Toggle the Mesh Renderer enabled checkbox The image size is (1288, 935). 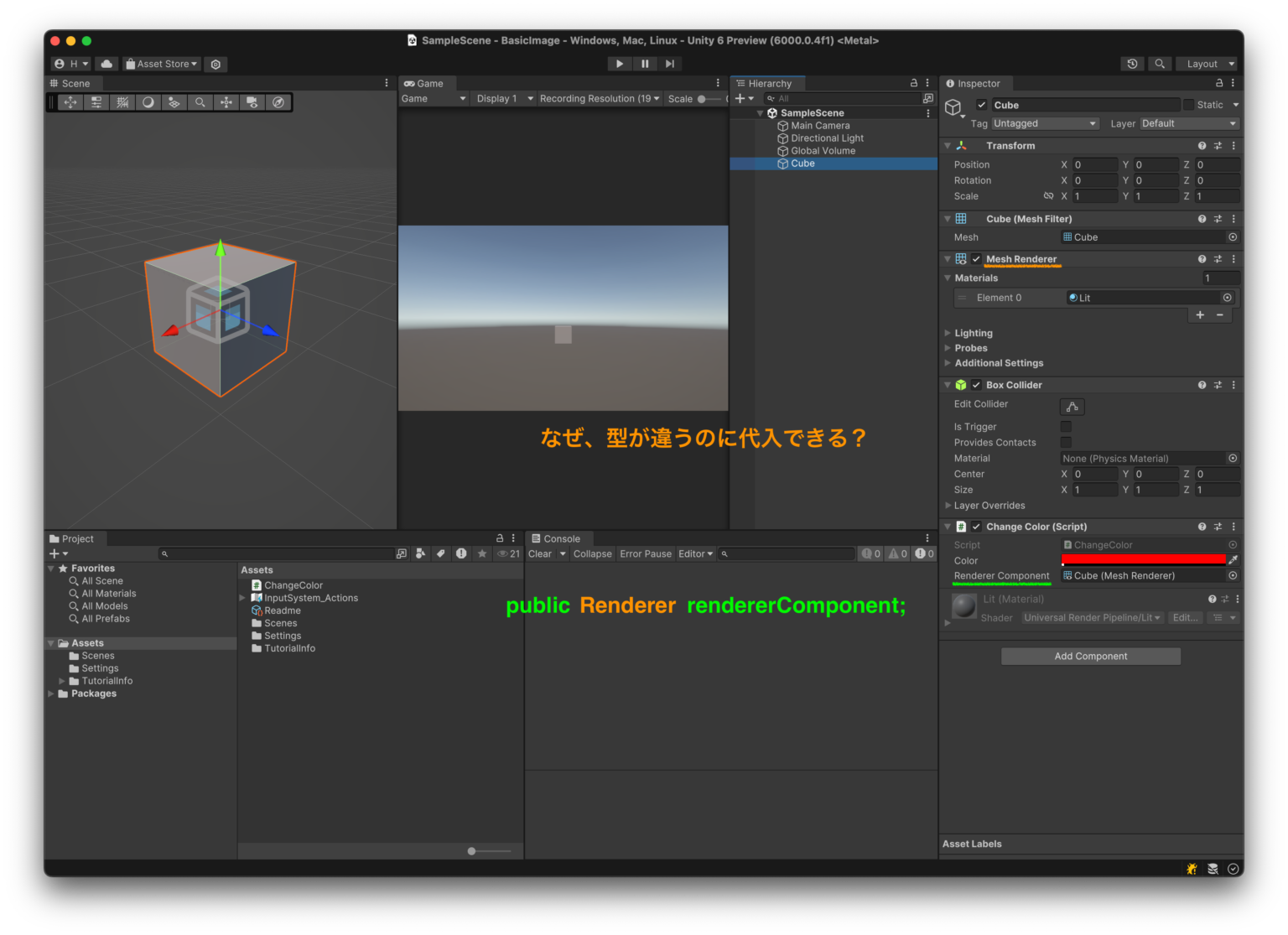pos(975,259)
